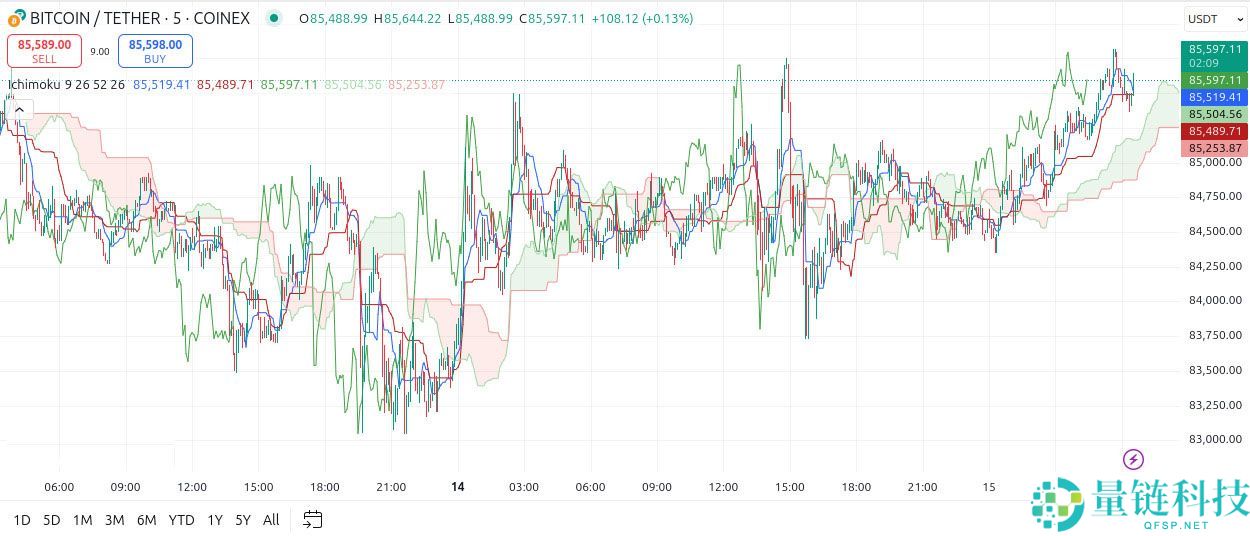Select the Ichimoku 9 26 52 26 indicator legend
This screenshot has width=1250, height=536.
point(66,85)
